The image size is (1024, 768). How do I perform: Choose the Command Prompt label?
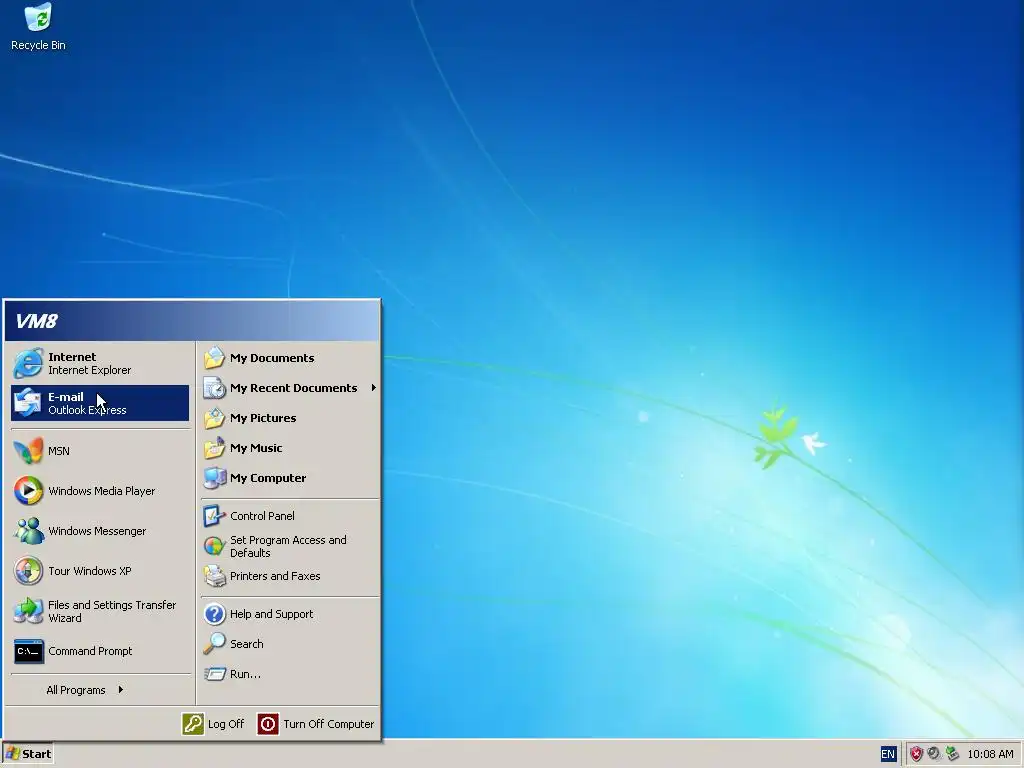click(90, 651)
